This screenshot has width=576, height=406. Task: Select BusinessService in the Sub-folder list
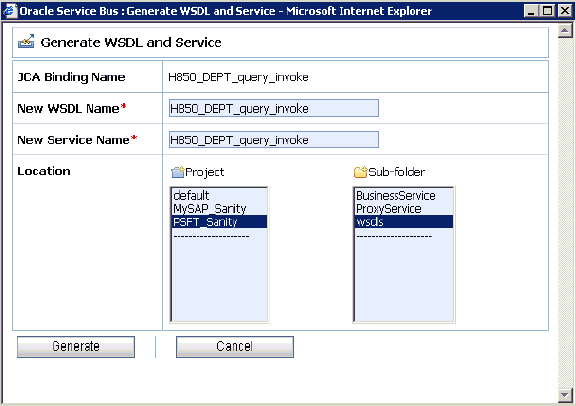pyautogui.click(x=404, y=195)
